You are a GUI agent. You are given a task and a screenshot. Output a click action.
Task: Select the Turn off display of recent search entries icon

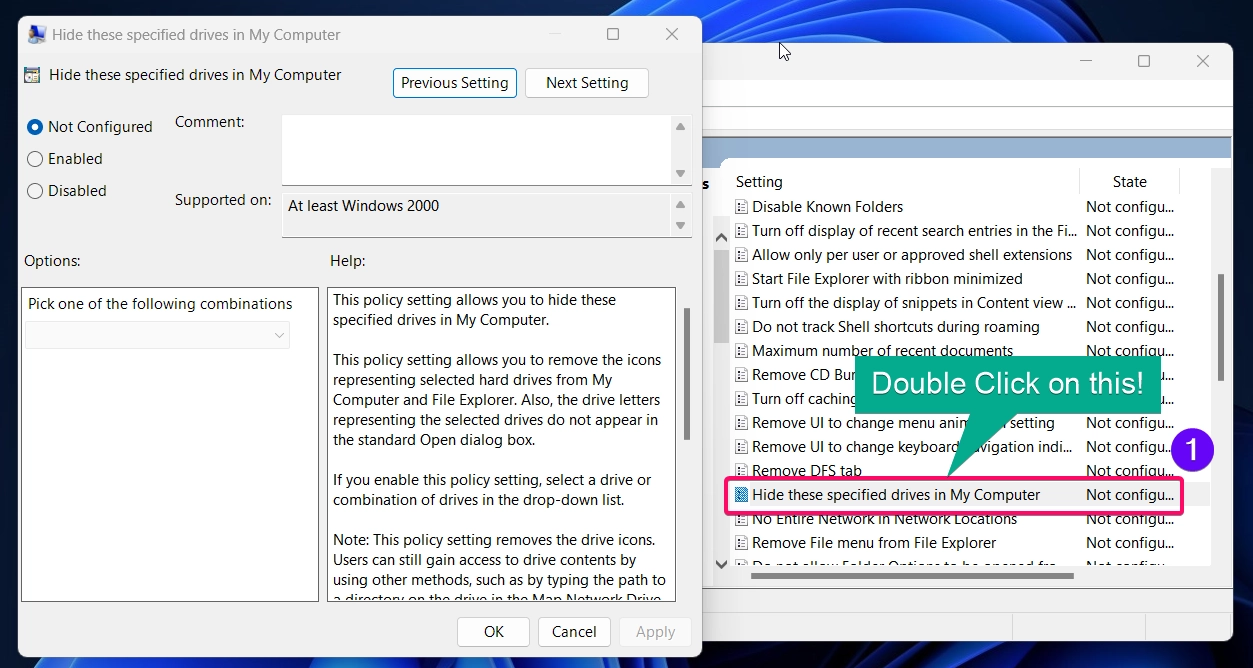tap(742, 231)
